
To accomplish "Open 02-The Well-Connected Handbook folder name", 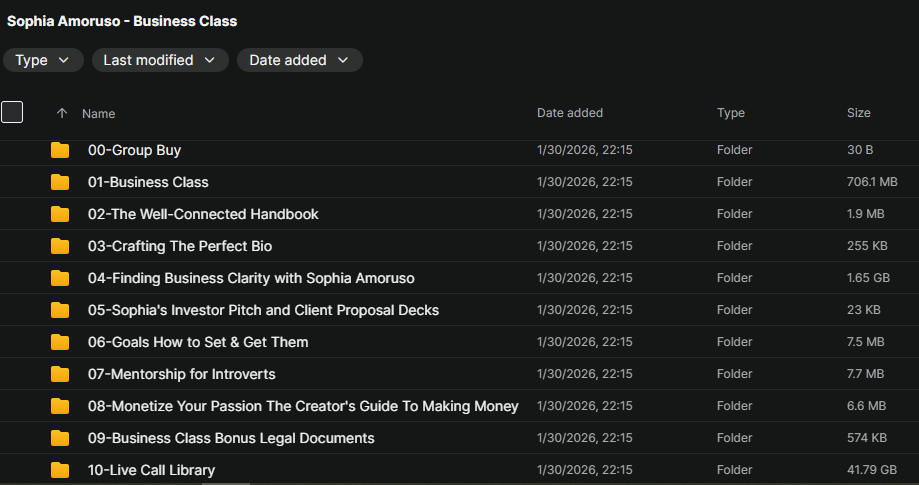I will 203,214.
